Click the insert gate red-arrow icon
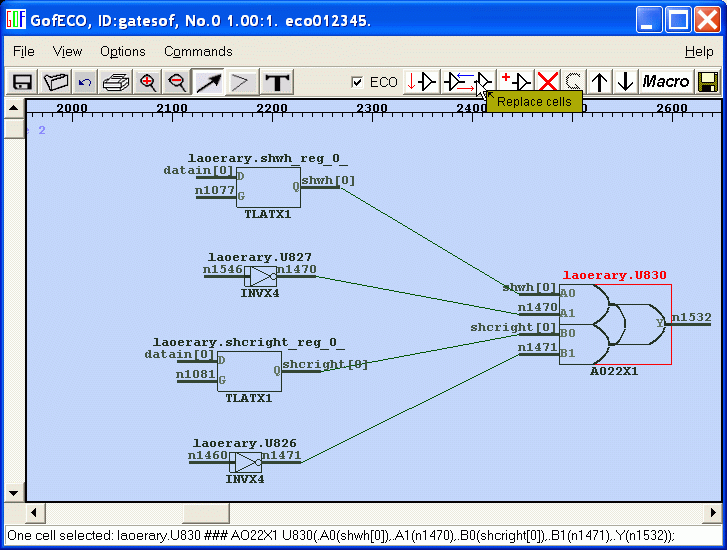Screen dimensions: 727x550 pos(421,82)
